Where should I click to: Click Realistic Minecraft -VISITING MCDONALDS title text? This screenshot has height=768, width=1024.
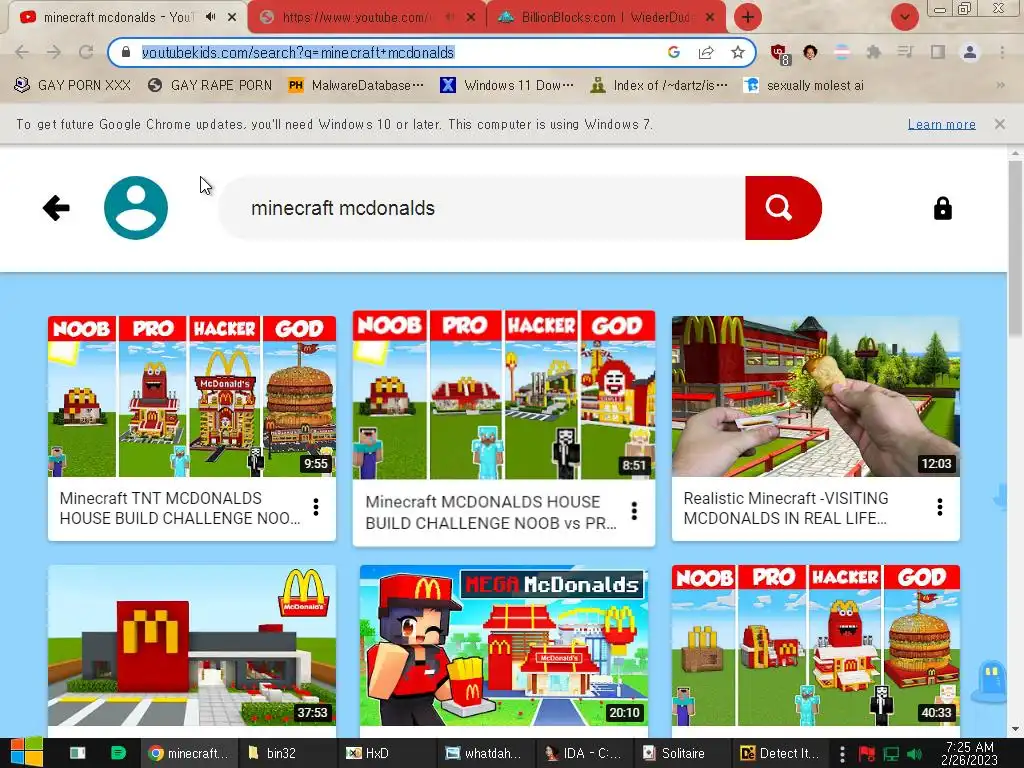coord(786,508)
